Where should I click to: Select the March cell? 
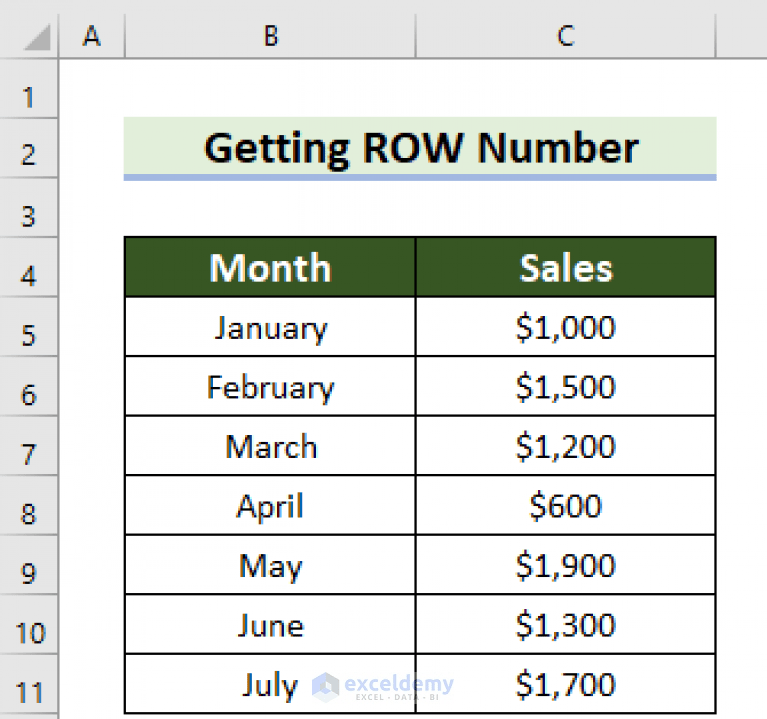[270, 446]
